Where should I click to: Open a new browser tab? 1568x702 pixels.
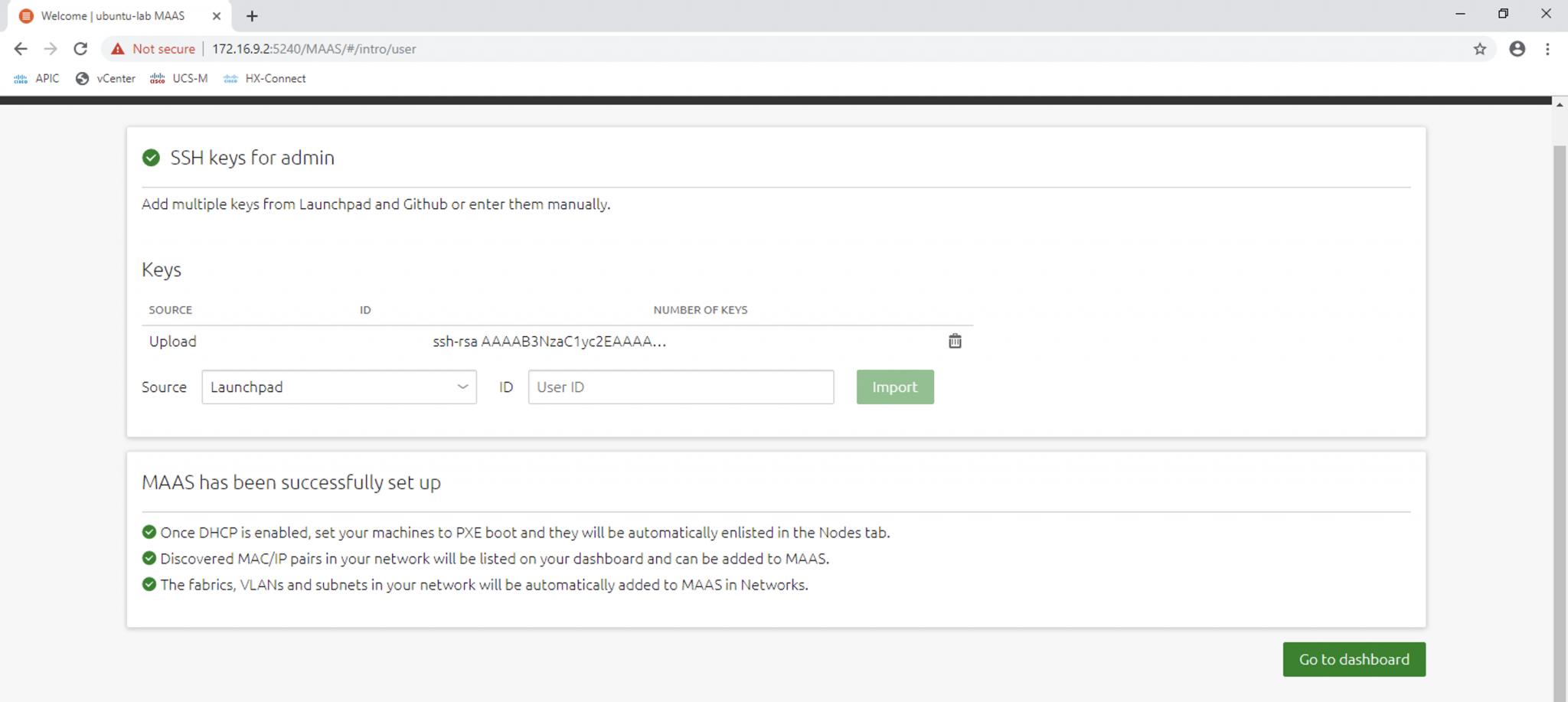pyautogui.click(x=253, y=15)
